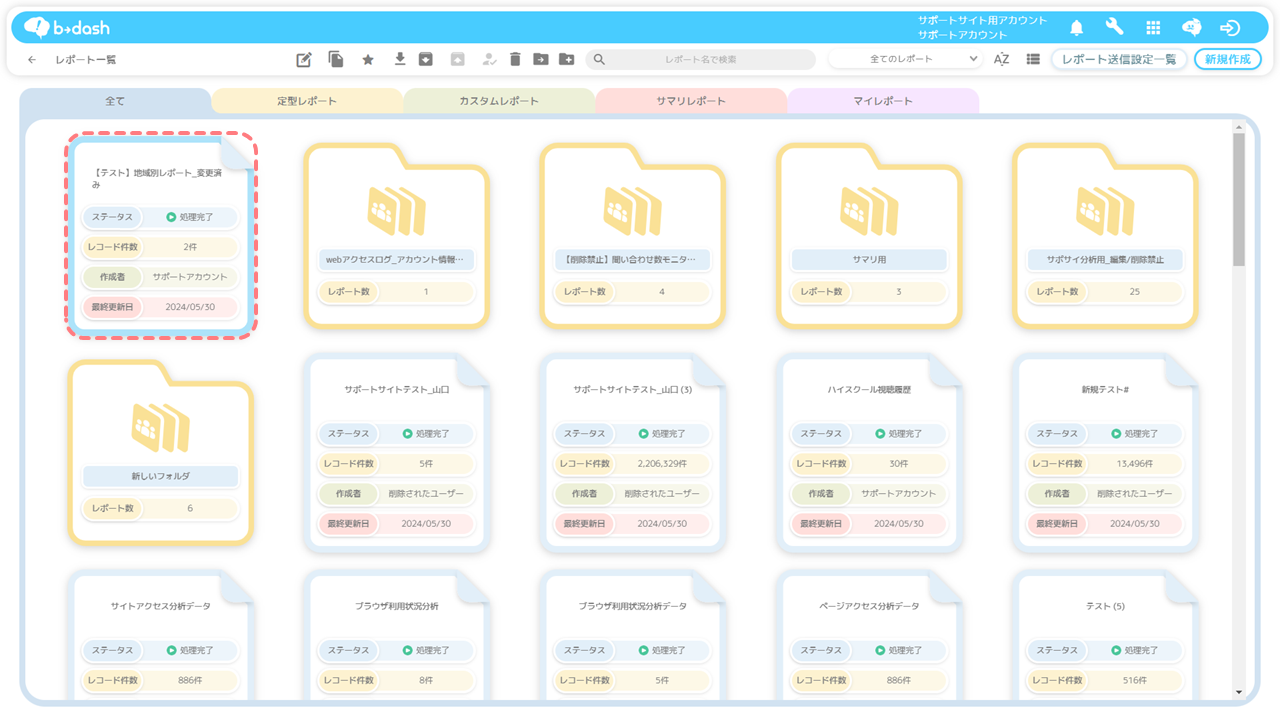
Task: Click the greyed user-check icon
Action: click(489, 60)
